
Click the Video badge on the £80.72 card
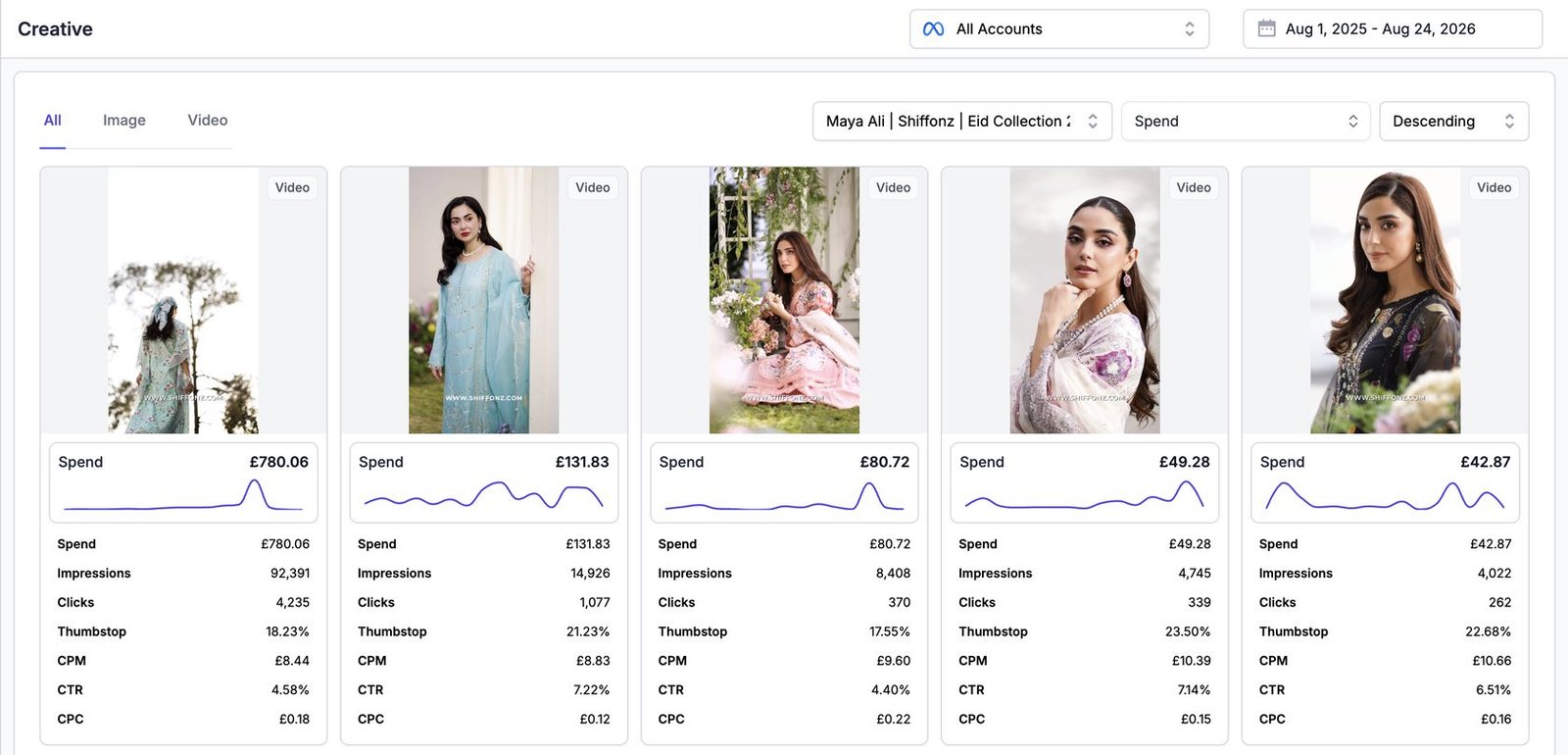894,187
